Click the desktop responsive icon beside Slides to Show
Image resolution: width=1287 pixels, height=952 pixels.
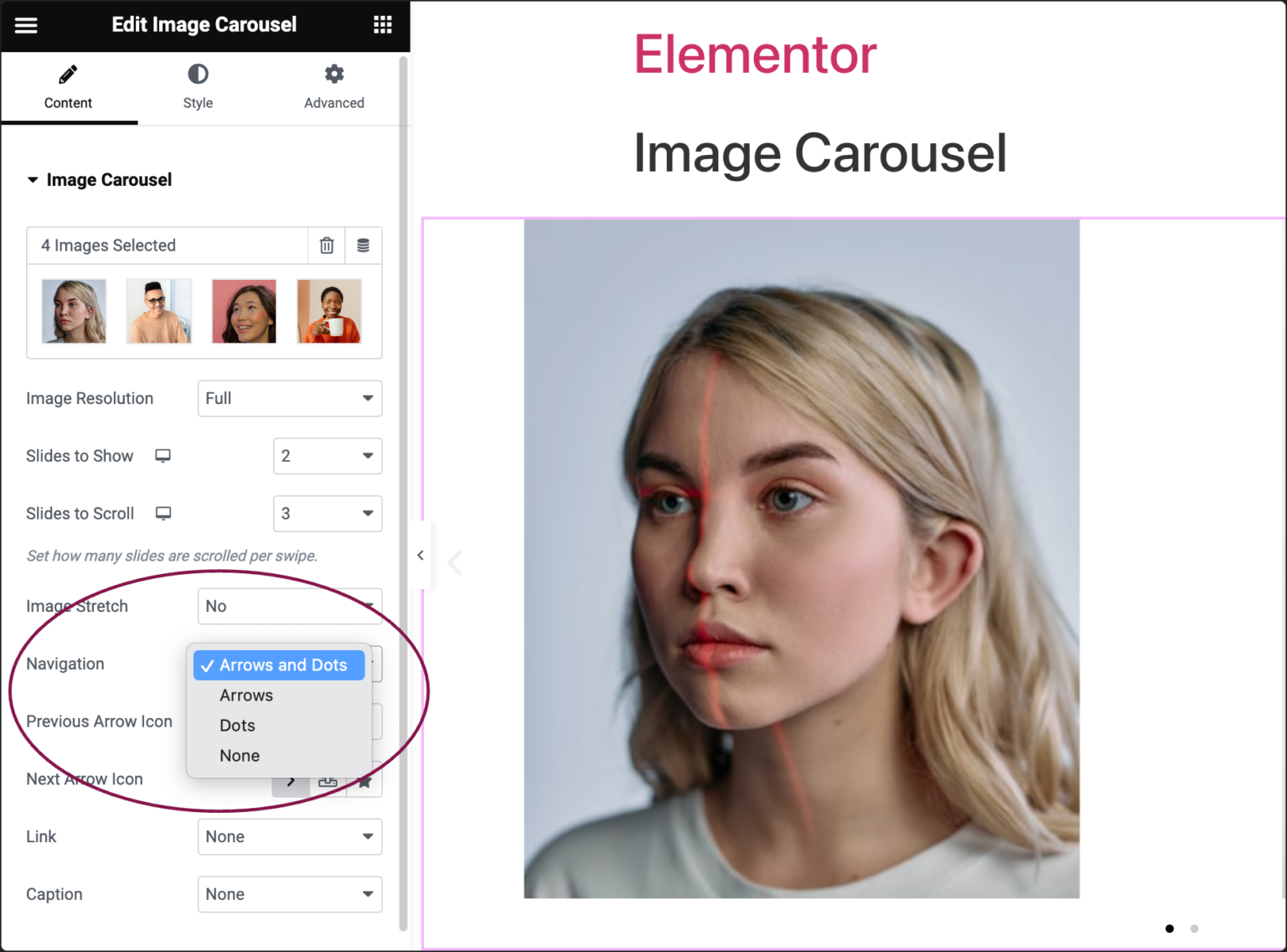[x=163, y=456]
